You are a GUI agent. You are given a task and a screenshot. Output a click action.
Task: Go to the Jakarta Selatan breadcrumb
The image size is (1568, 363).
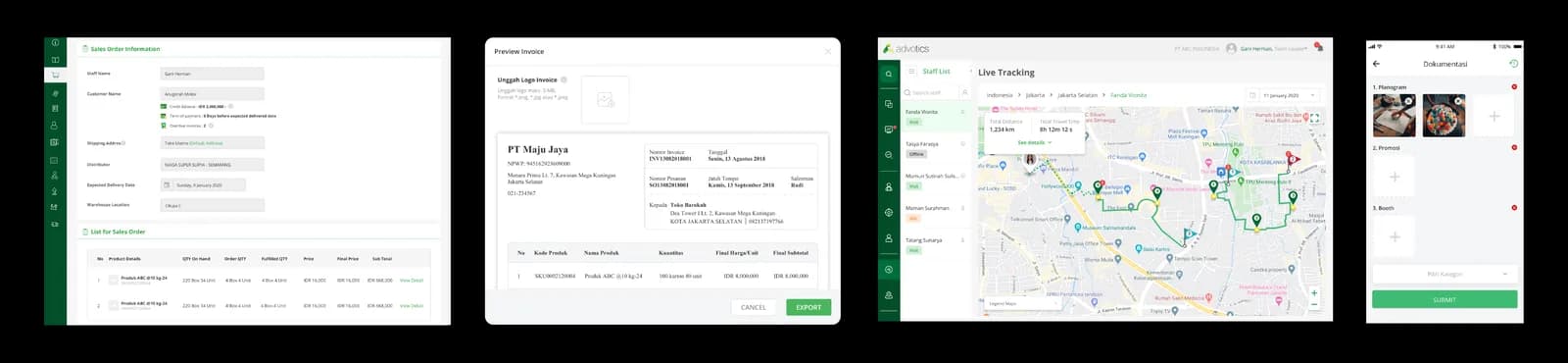pyautogui.click(x=1077, y=95)
